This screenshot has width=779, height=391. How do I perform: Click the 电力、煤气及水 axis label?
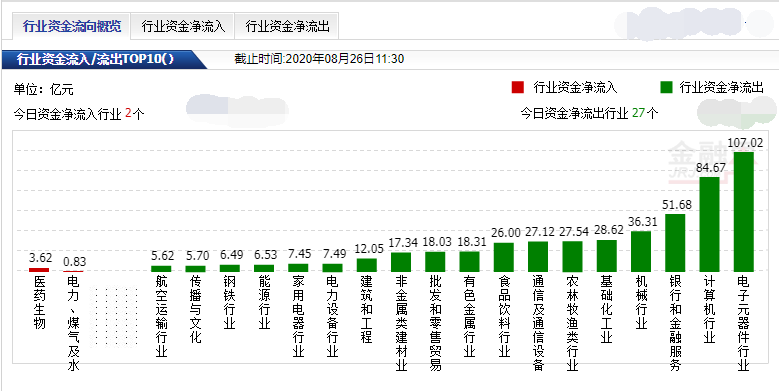pos(74,323)
